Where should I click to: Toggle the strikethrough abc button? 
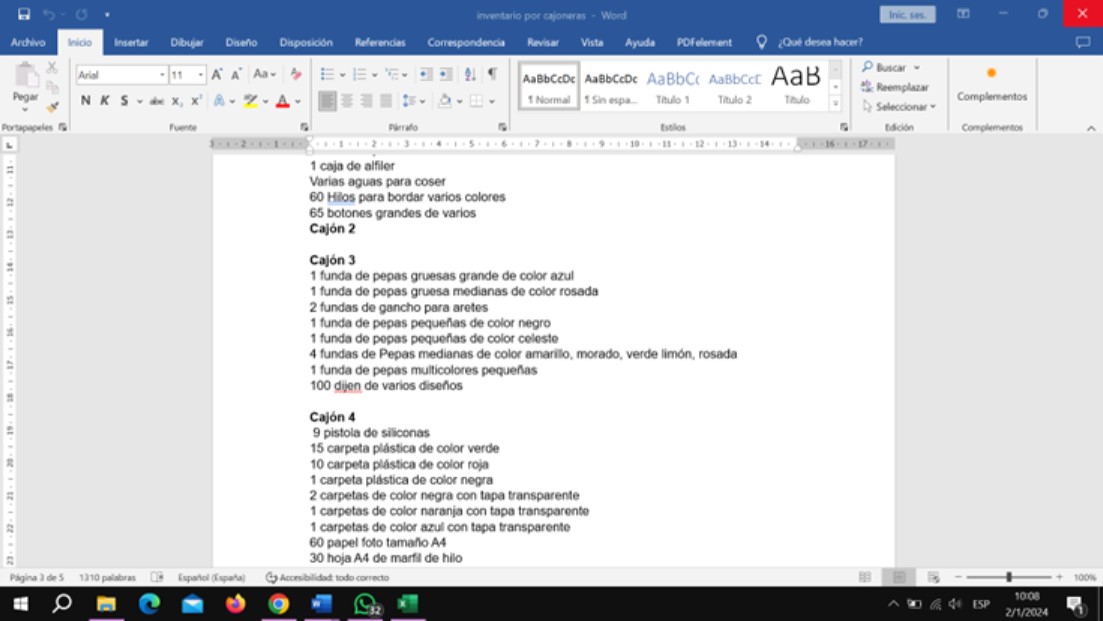157,101
